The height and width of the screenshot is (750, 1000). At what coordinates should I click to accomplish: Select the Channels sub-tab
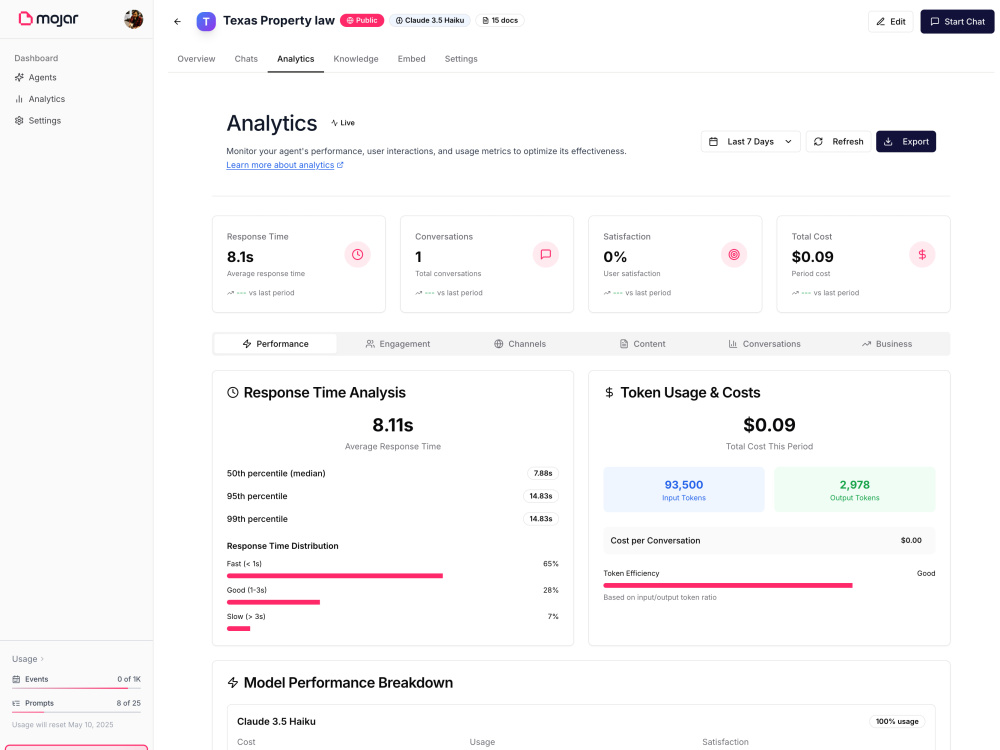520,344
